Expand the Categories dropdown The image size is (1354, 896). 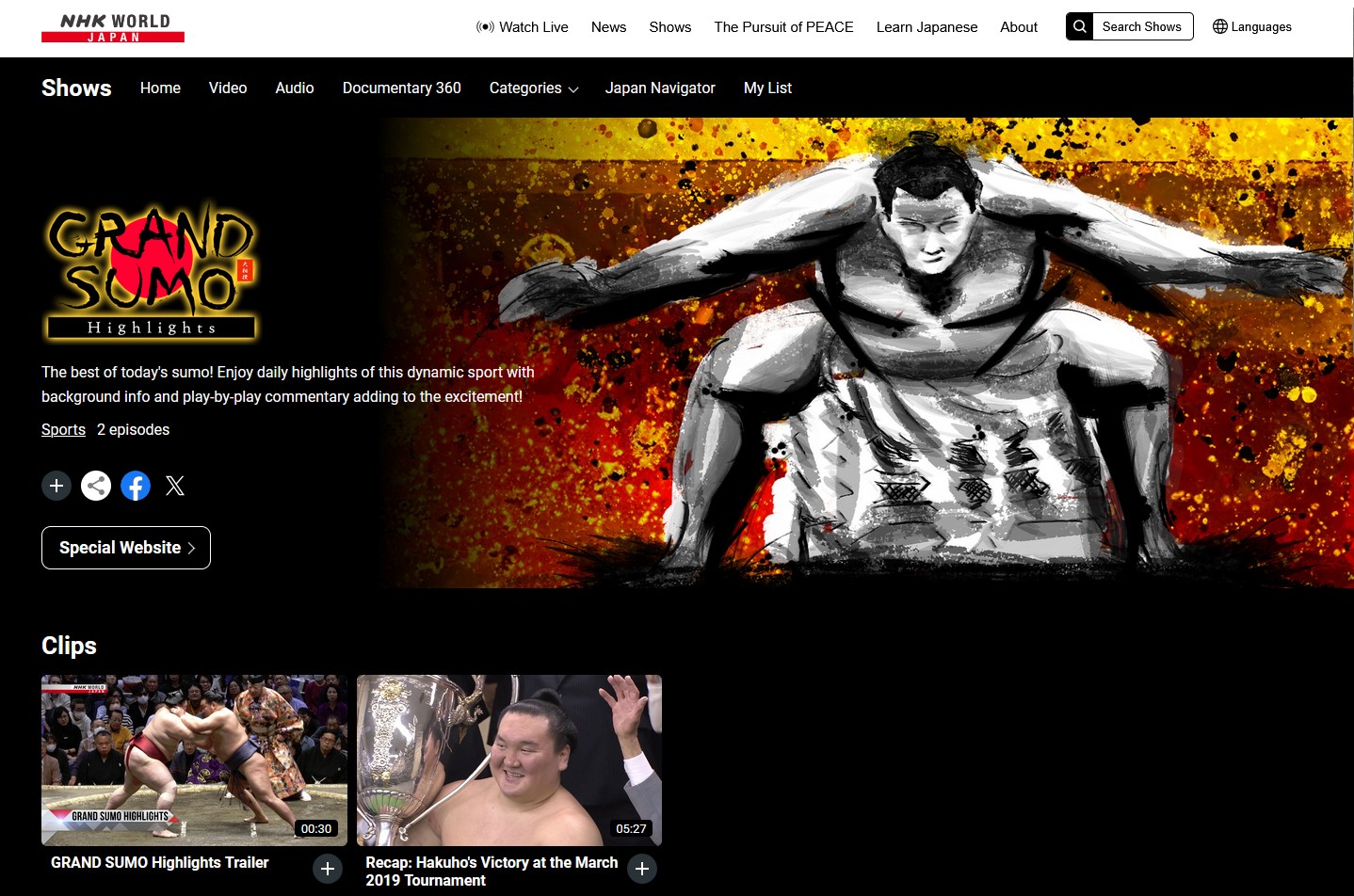pyautogui.click(x=534, y=88)
